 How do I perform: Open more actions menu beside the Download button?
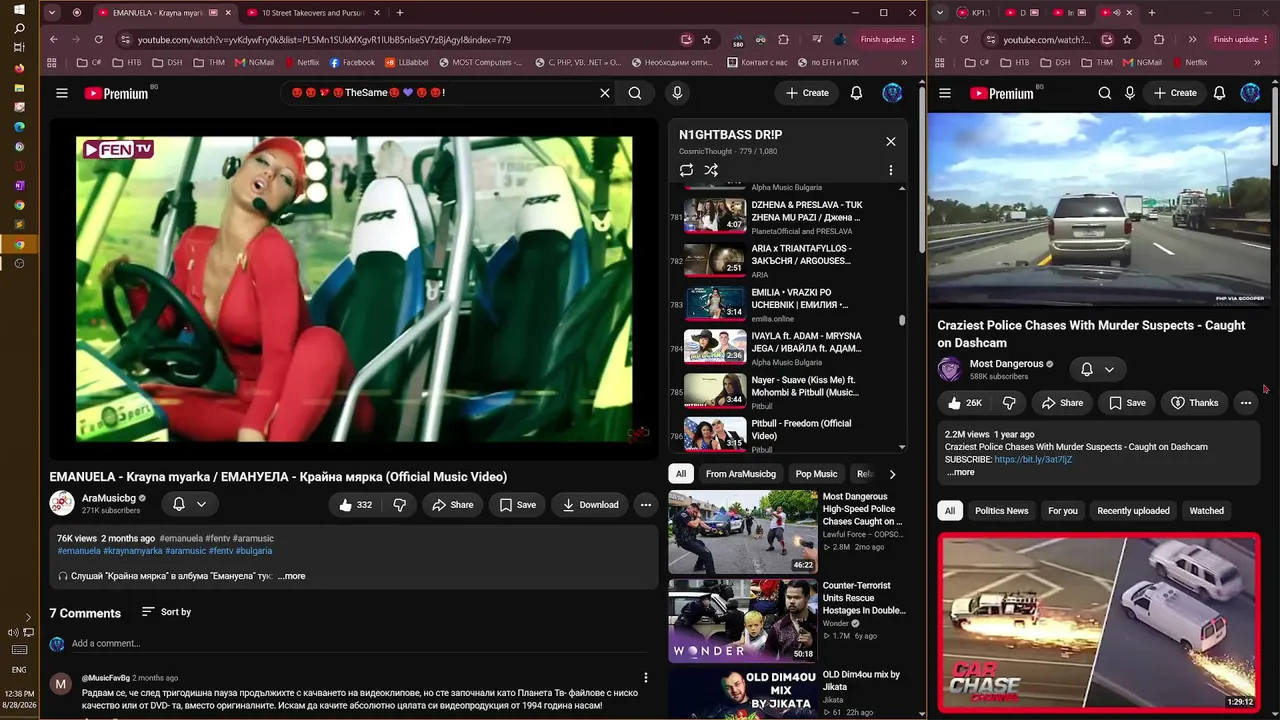click(646, 505)
